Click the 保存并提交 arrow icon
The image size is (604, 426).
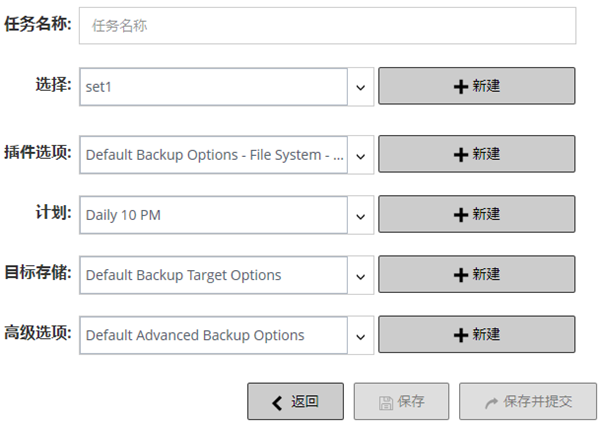pos(491,402)
